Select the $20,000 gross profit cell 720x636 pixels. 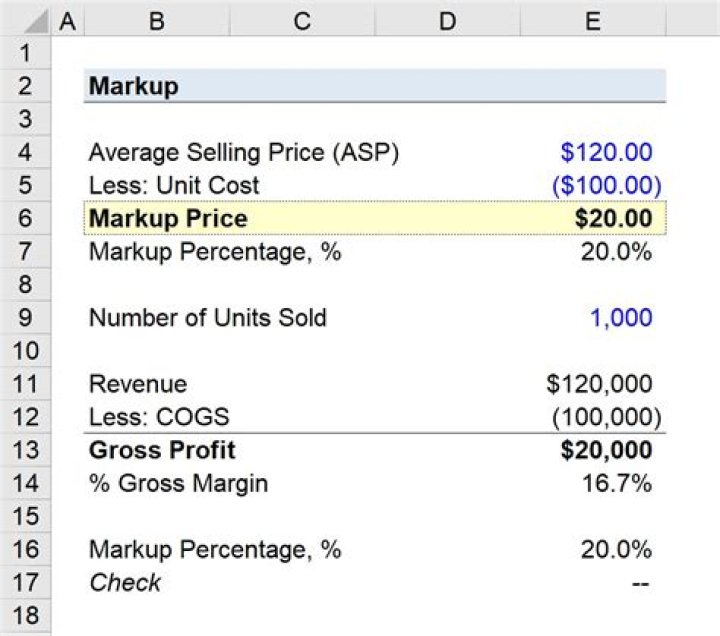607,450
